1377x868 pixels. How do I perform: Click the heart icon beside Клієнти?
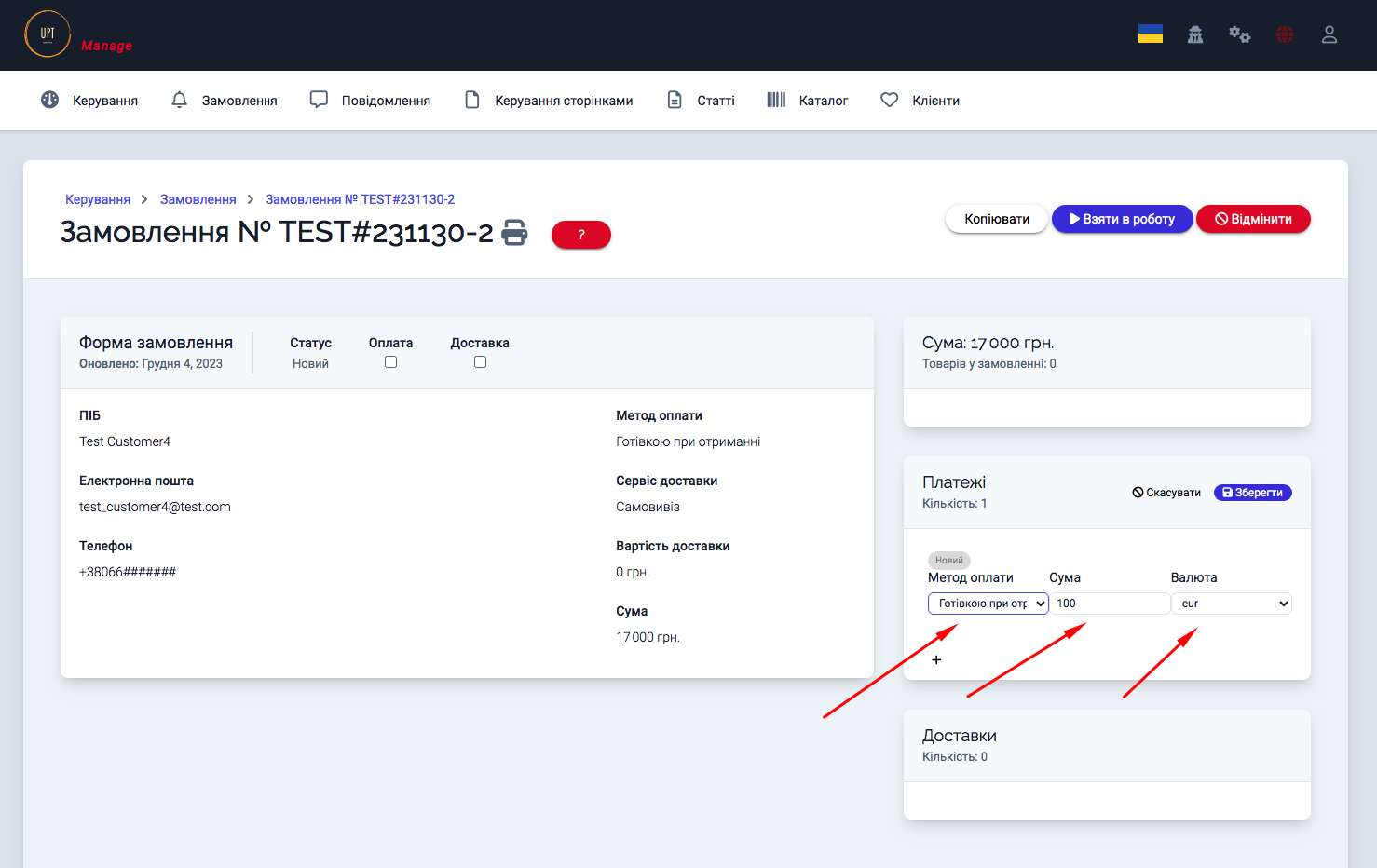(x=890, y=100)
